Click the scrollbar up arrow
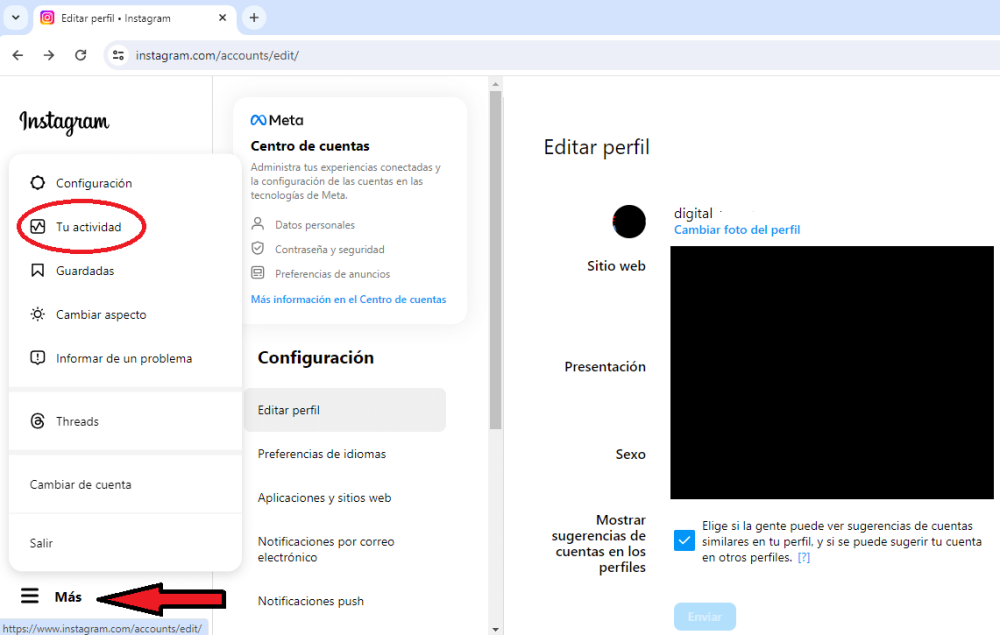The image size is (1000, 635). (x=496, y=84)
